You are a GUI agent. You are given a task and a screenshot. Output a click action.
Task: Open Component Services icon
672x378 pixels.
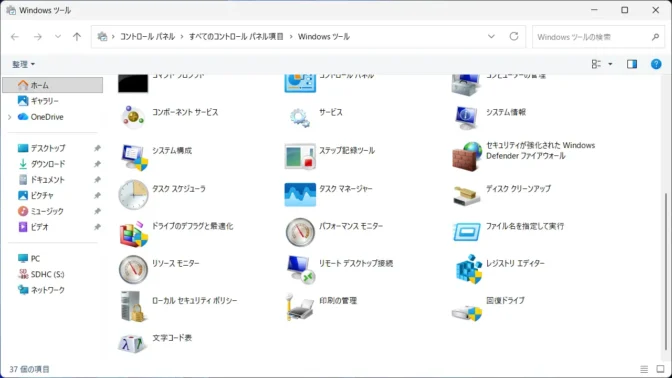coord(133,117)
